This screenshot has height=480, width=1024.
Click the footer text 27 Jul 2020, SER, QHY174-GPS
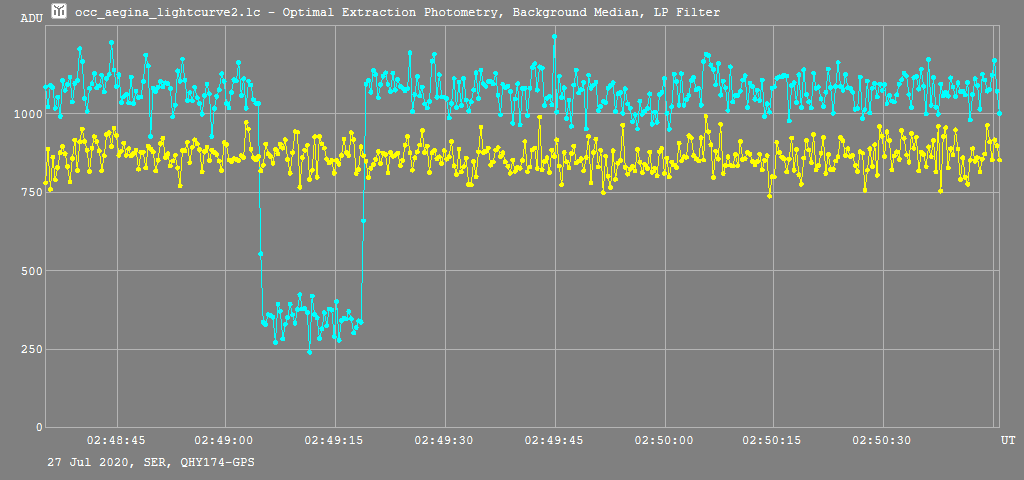(143, 463)
